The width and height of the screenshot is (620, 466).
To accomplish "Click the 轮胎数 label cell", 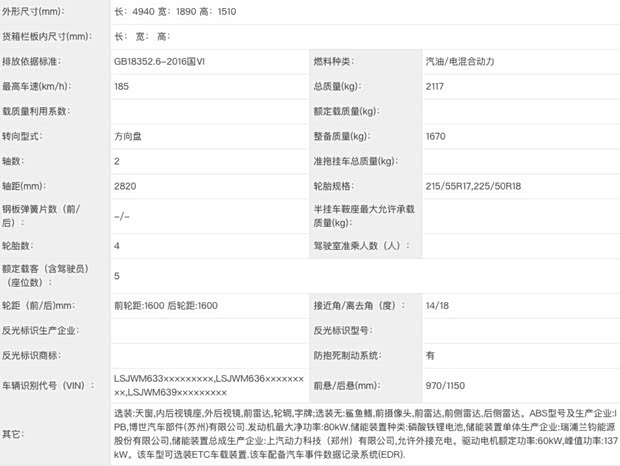I will tap(21, 244).
